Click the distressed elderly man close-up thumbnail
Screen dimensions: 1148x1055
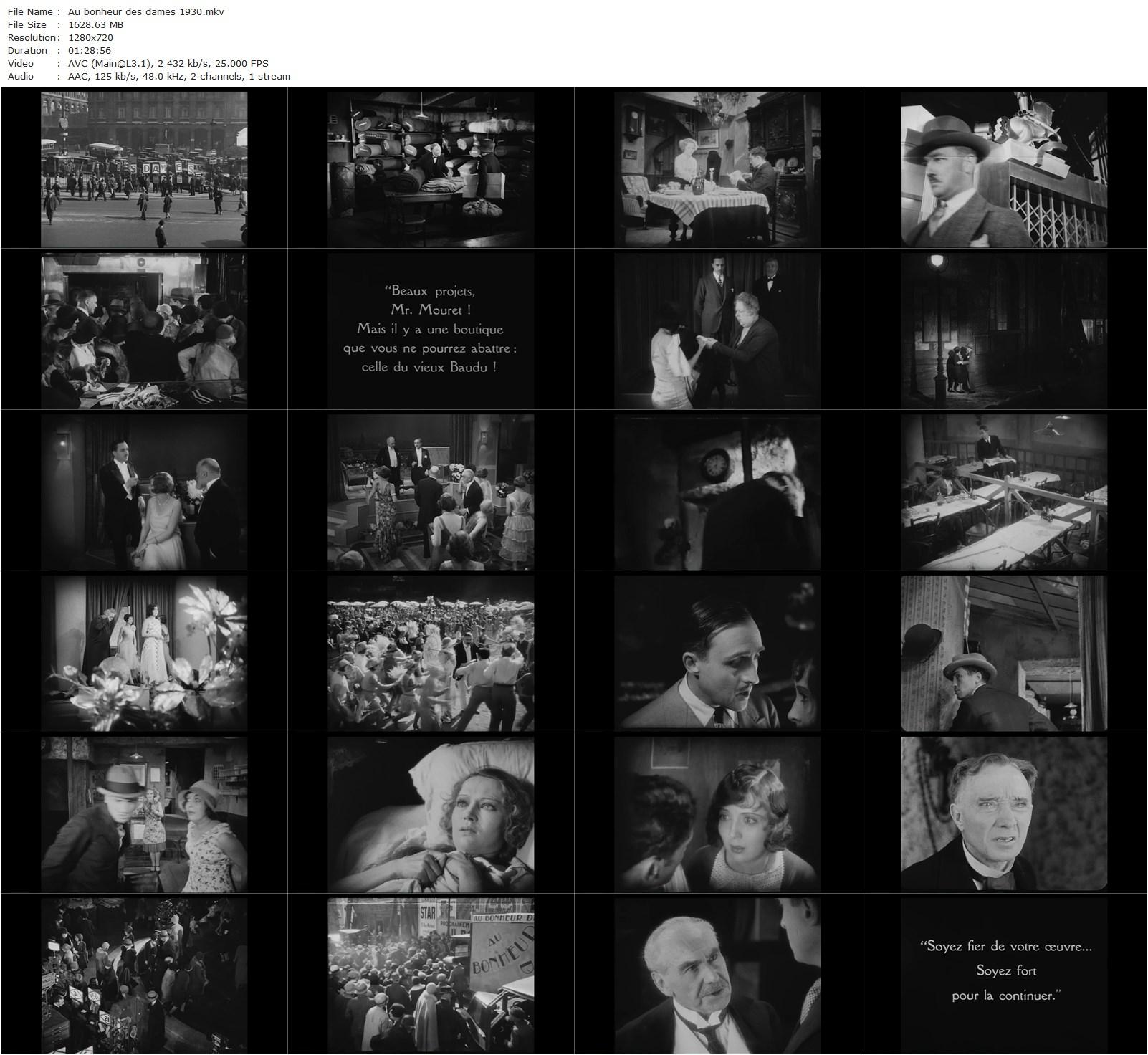click(1004, 813)
